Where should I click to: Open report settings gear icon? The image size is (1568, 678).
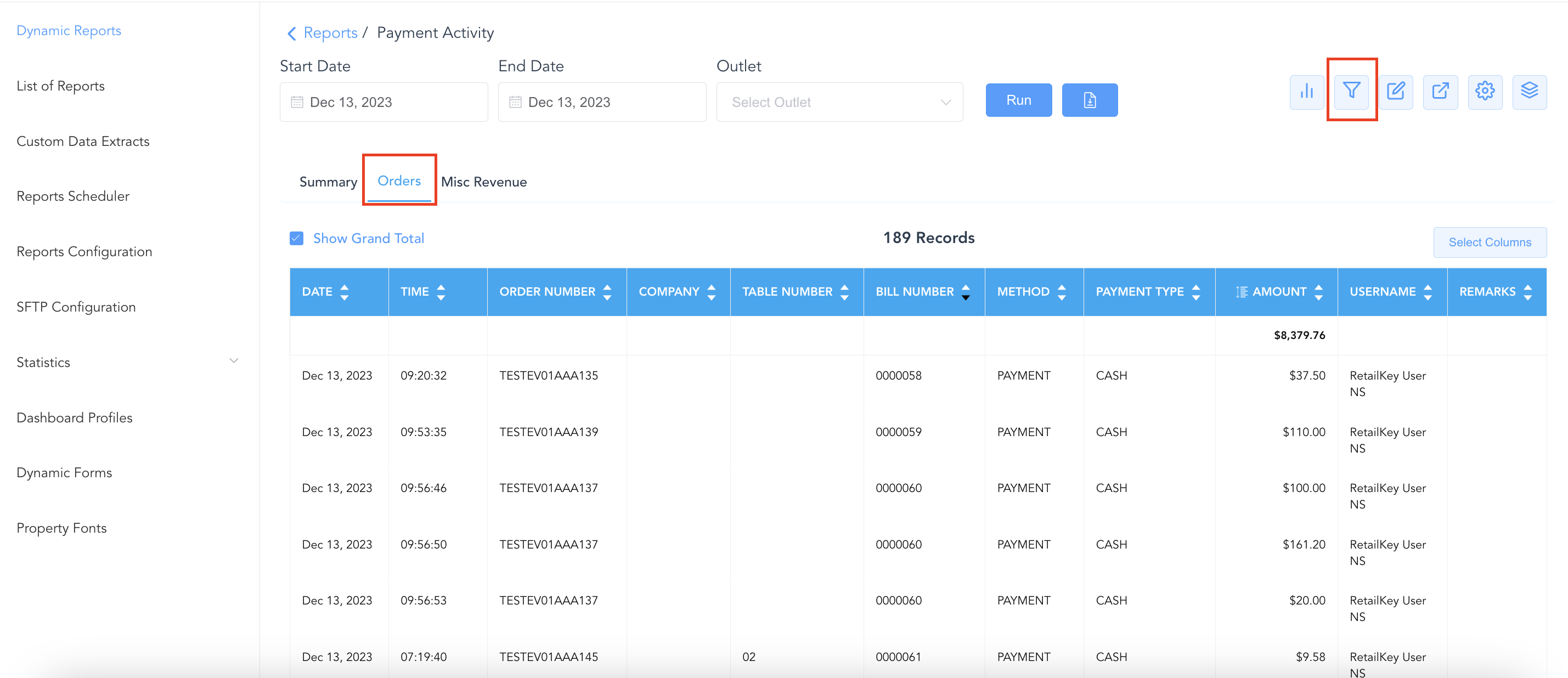[x=1485, y=92]
